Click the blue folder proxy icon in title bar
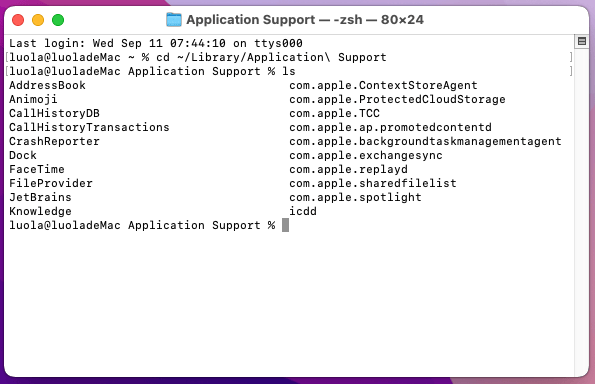Viewport: 595px width, 384px height. point(174,20)
